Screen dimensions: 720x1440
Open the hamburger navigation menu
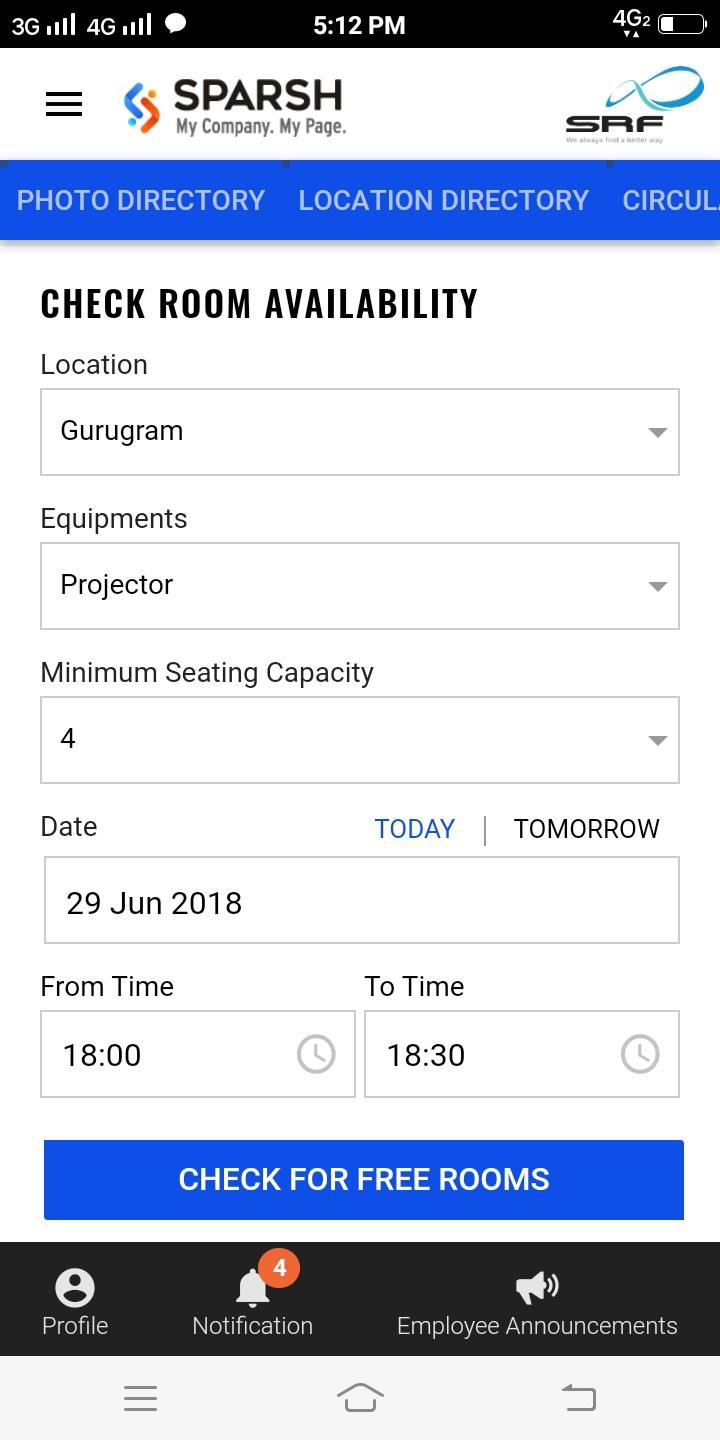[x=64, y=104]
